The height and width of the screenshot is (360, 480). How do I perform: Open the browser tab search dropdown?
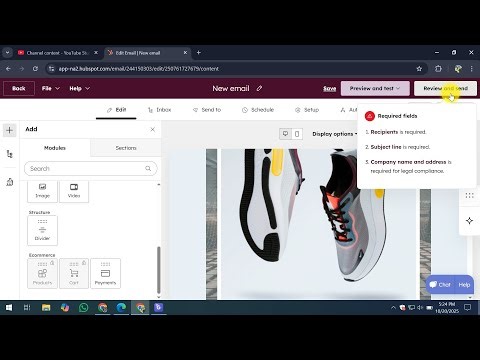[x=7, y=53]
